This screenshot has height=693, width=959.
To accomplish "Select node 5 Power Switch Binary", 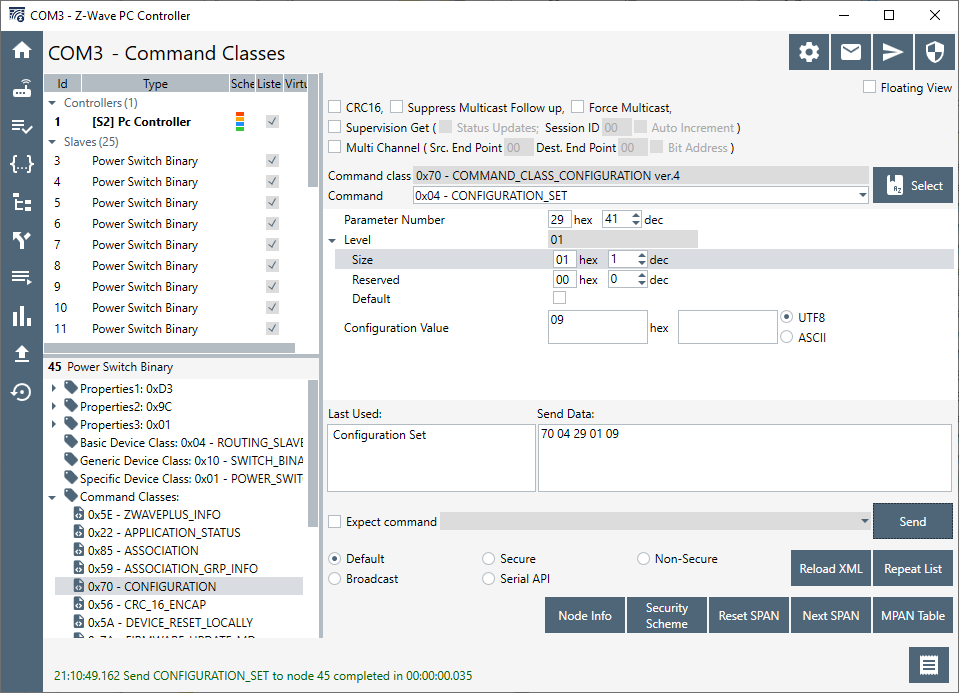I will (x=144, y=203).
